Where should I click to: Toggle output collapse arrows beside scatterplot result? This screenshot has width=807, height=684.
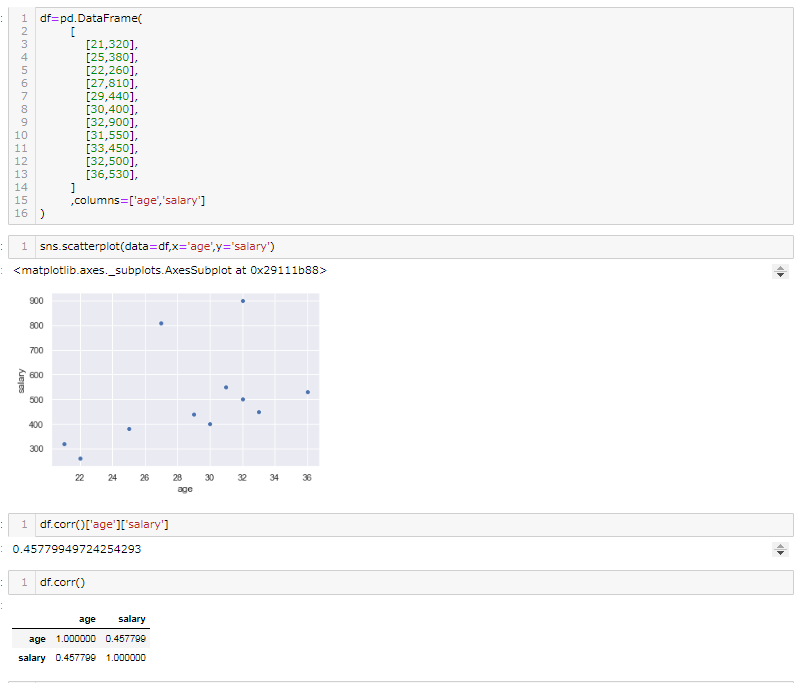[780, 271]
